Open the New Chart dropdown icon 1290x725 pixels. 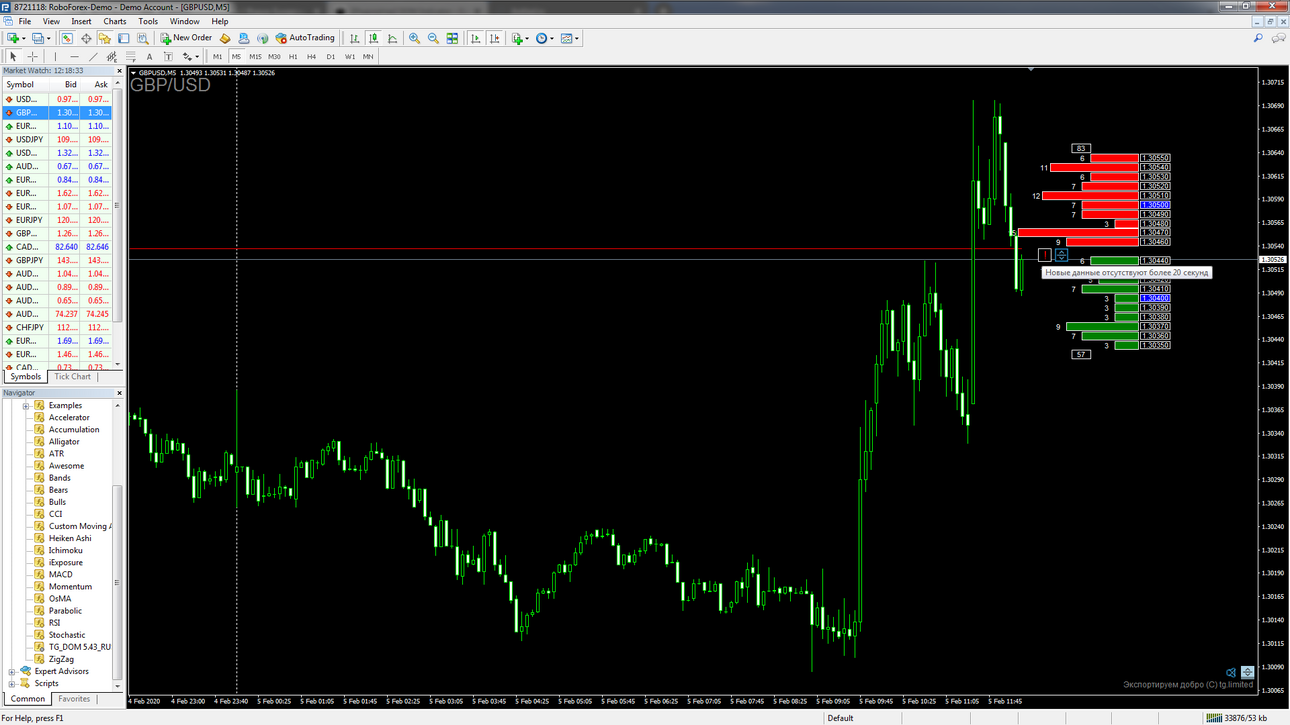[16, 38]
